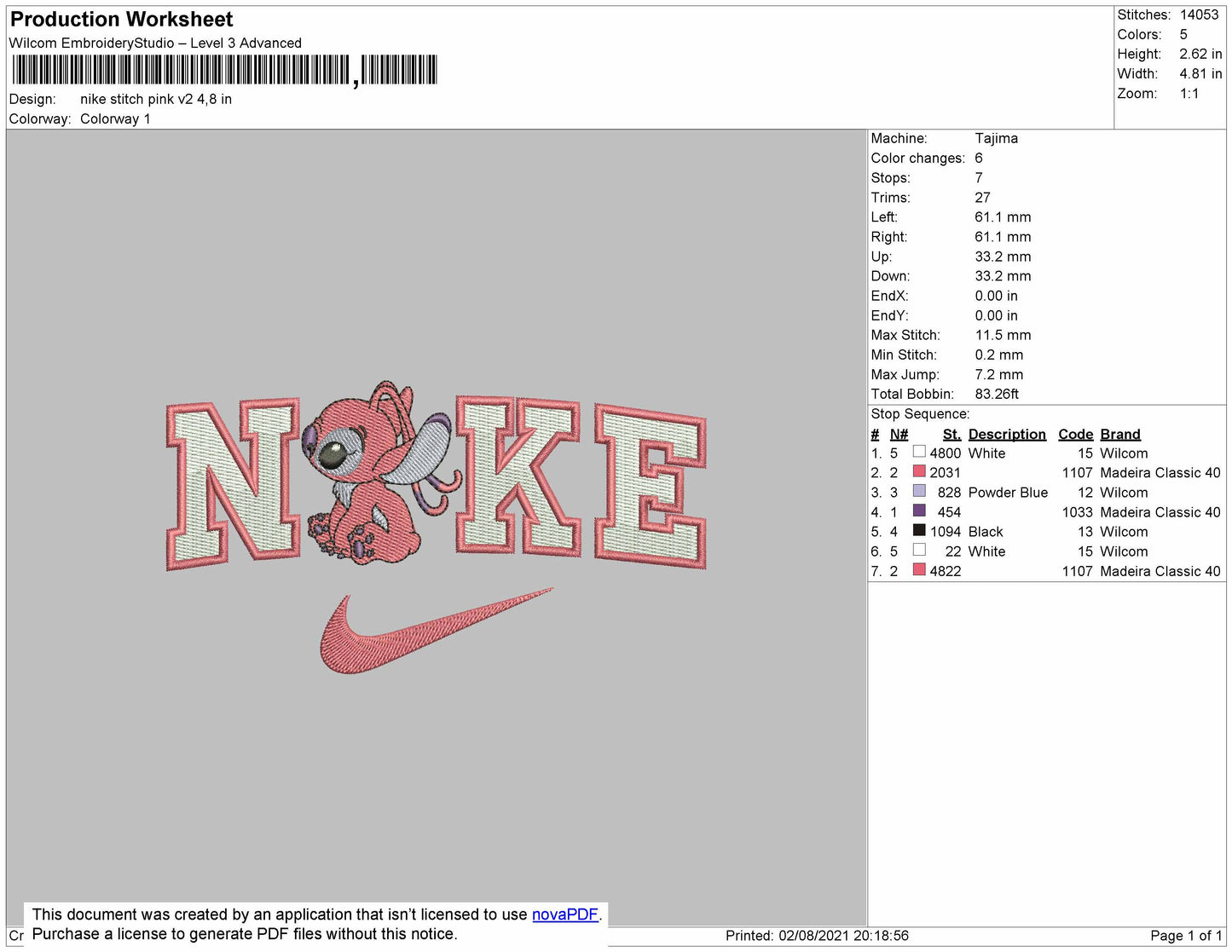Image resolution: width=1232 pixels, height=952 pixels.
Task: Click the purple swatch next to 454
Action: (919, 511)
